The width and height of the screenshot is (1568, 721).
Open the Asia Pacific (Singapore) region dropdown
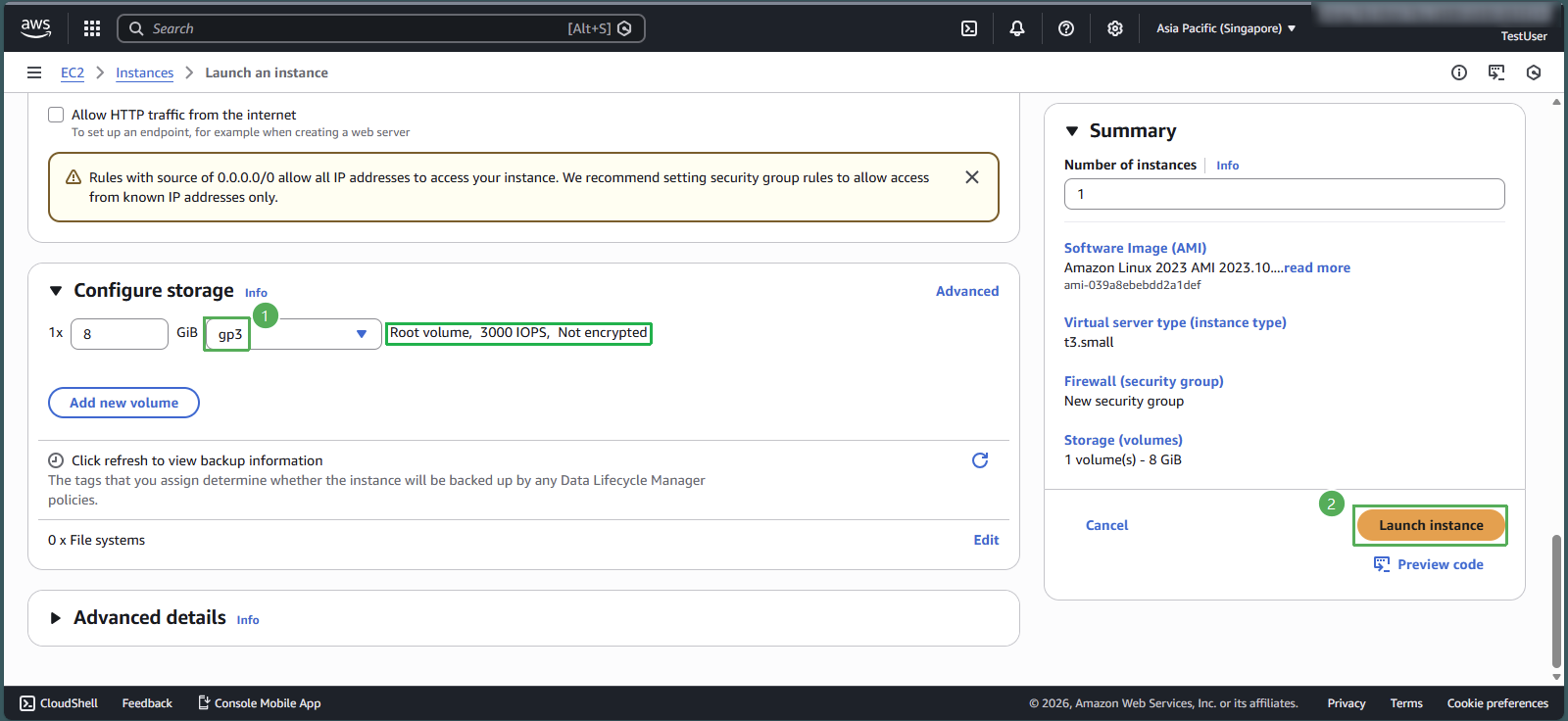(x=1226, y=28)
